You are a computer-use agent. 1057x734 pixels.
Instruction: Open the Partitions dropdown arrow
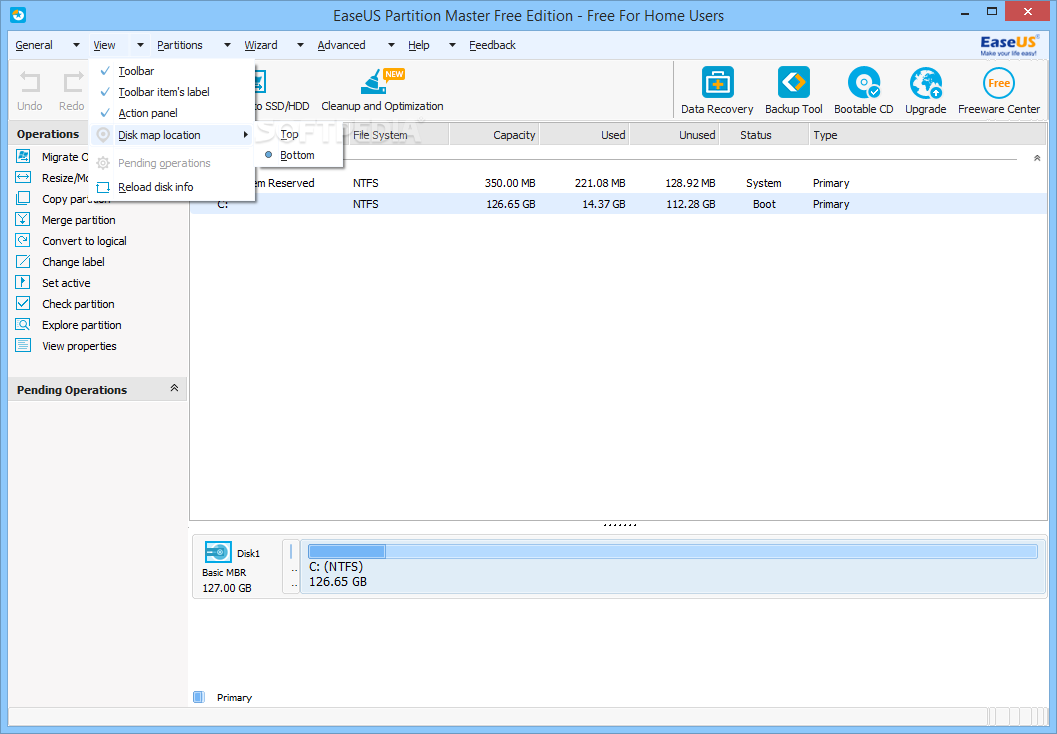point(227,45)
